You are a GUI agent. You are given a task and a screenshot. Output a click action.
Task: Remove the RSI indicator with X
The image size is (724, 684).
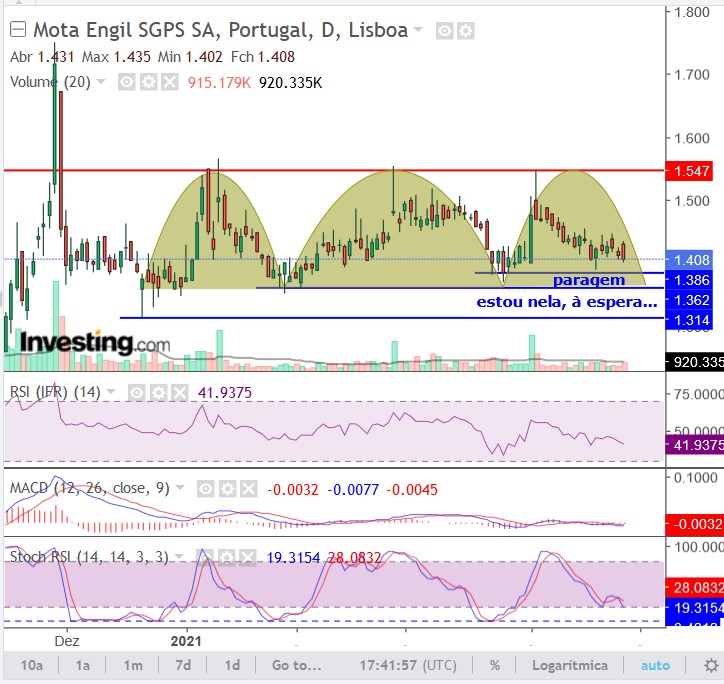pyautogui.click(x=179, y=393)
